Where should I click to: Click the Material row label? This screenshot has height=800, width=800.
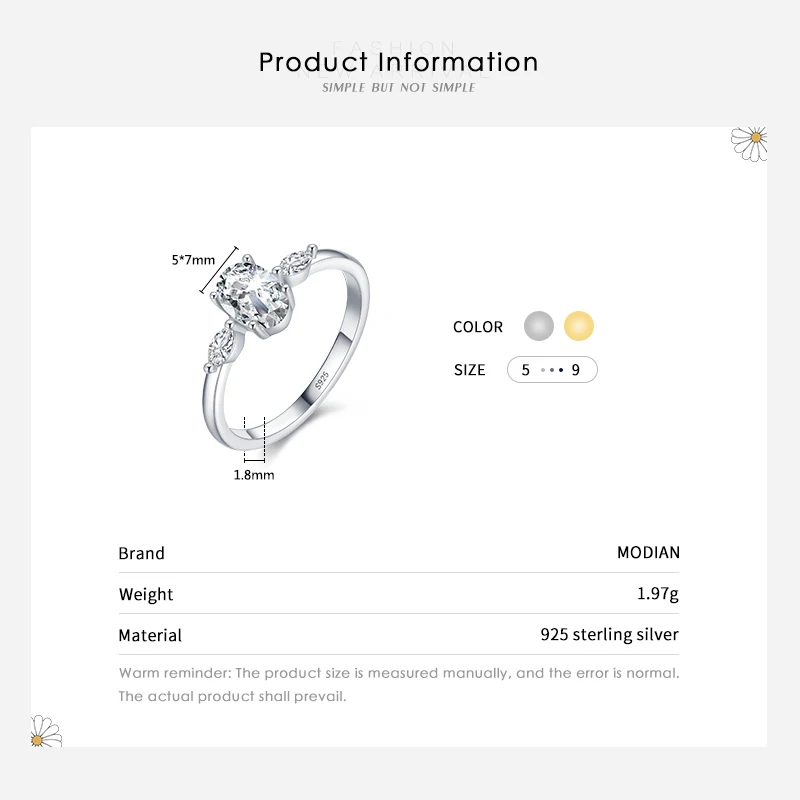tap(150, 635)
